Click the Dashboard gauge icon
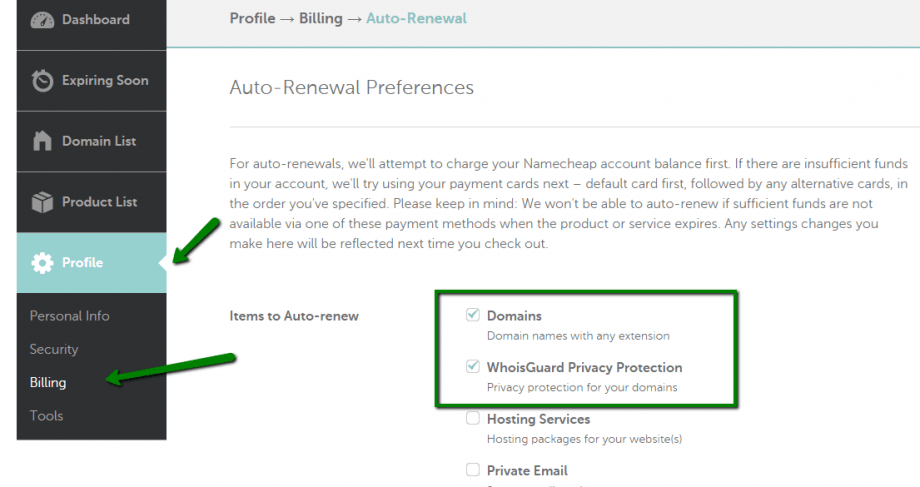This screenshot has height=487, width=920. pos(42,20)
